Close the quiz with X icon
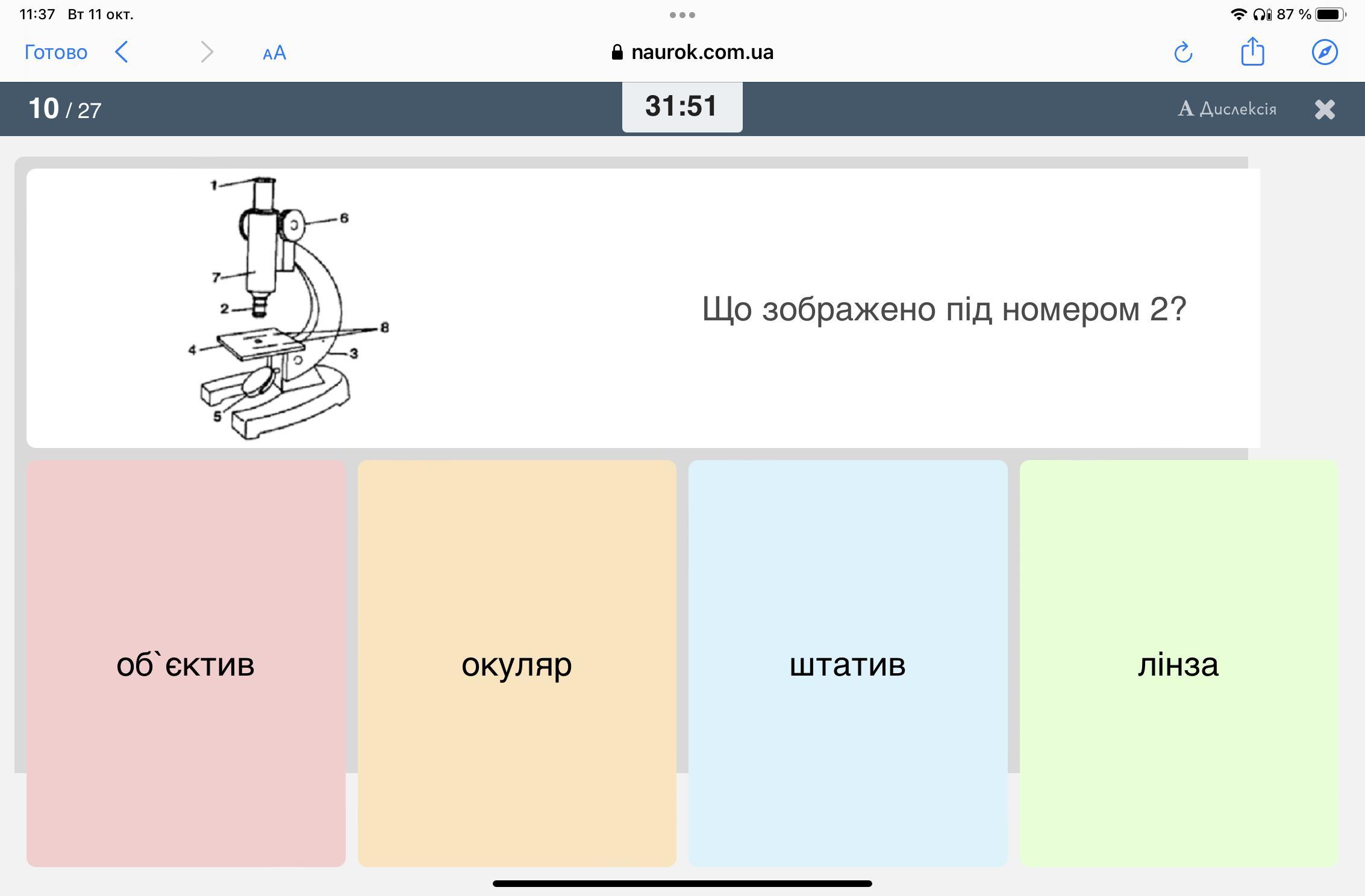 (1325, 109)
